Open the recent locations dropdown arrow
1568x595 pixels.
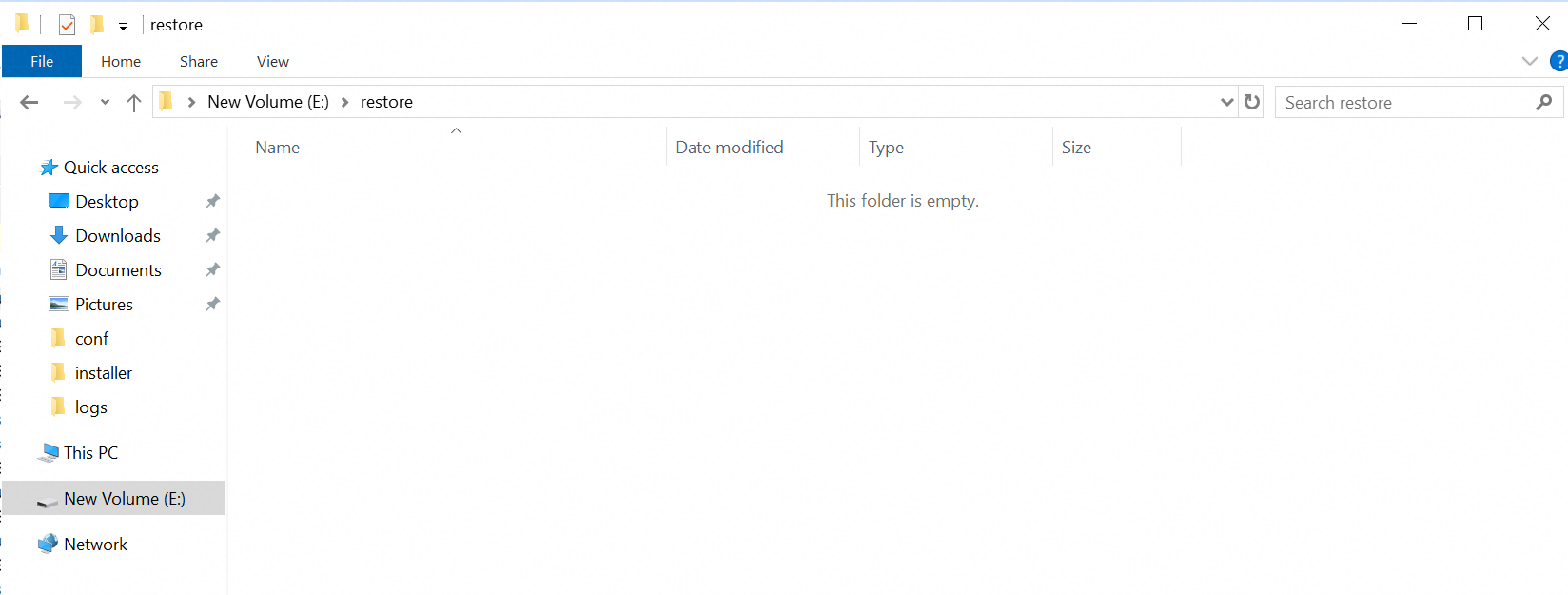[105, 102]
